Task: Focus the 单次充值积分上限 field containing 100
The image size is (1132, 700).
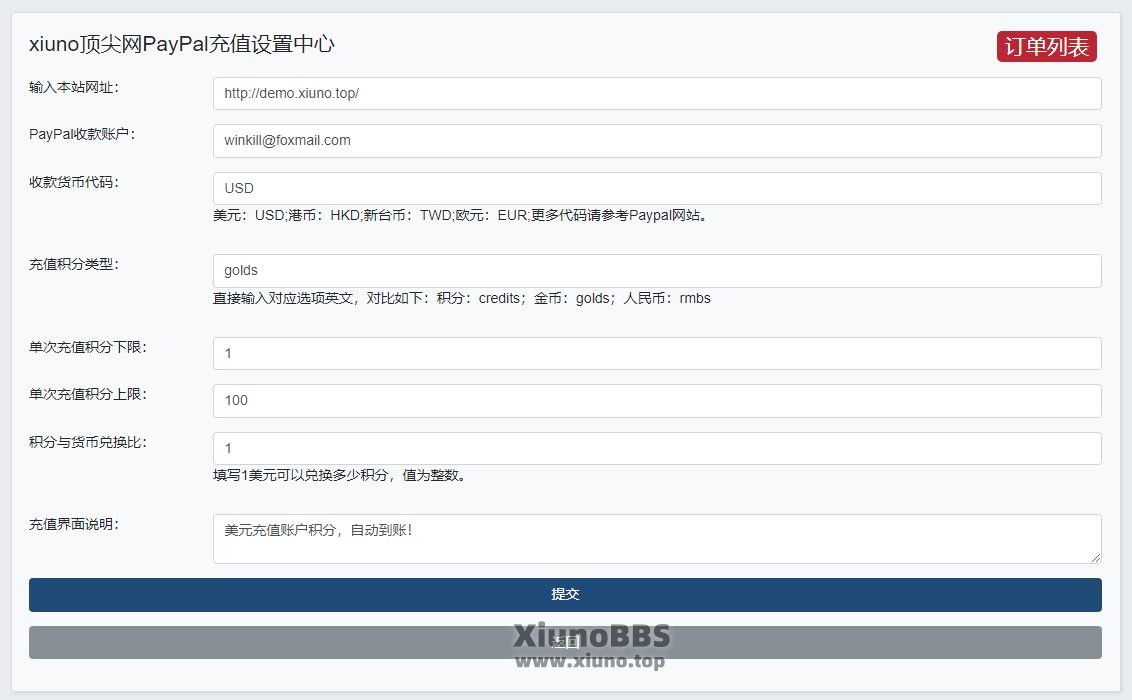Action: 657,401
